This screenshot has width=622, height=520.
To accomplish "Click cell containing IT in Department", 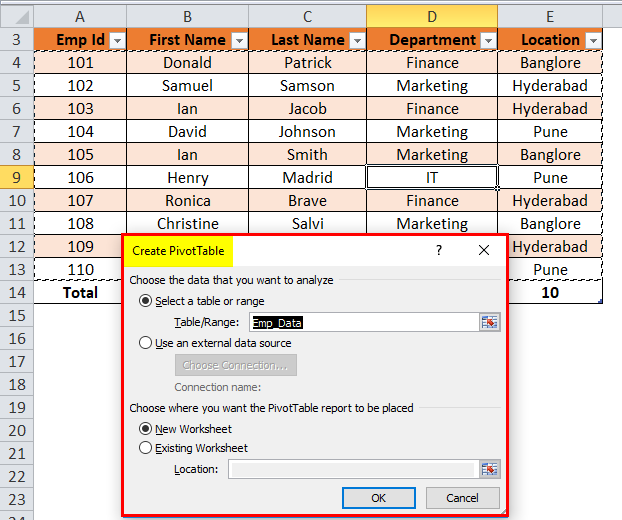I will 432,178.
